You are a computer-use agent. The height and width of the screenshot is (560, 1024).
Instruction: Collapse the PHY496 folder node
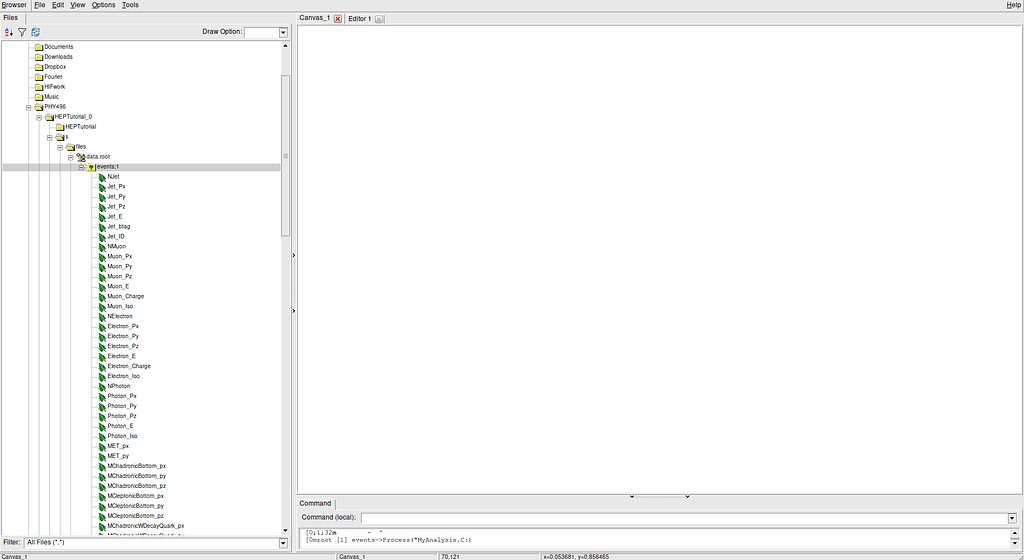coord(29,107)
